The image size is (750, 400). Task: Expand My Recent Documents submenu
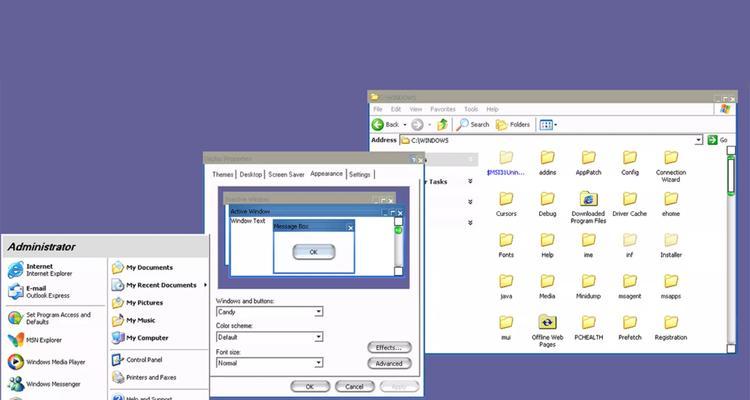pyautogui.click(x=205, y=285)
